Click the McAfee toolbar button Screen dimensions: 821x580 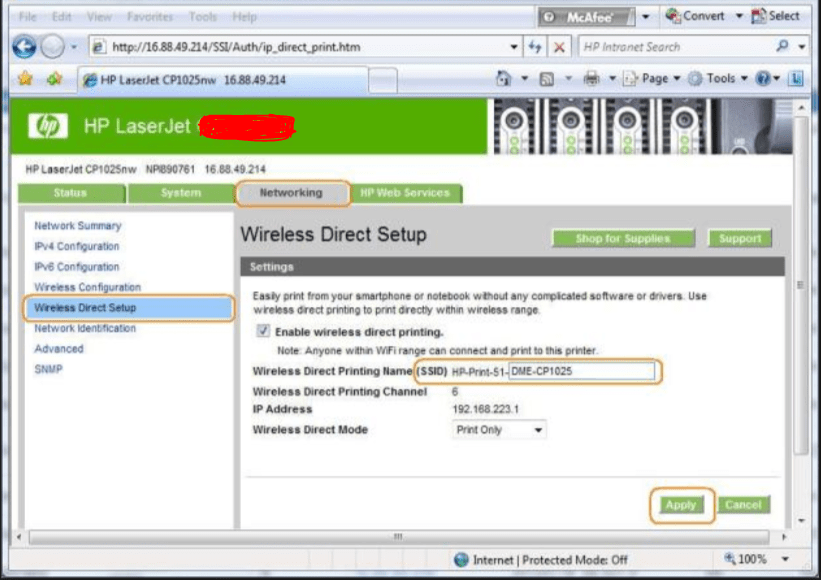(586, 17)
